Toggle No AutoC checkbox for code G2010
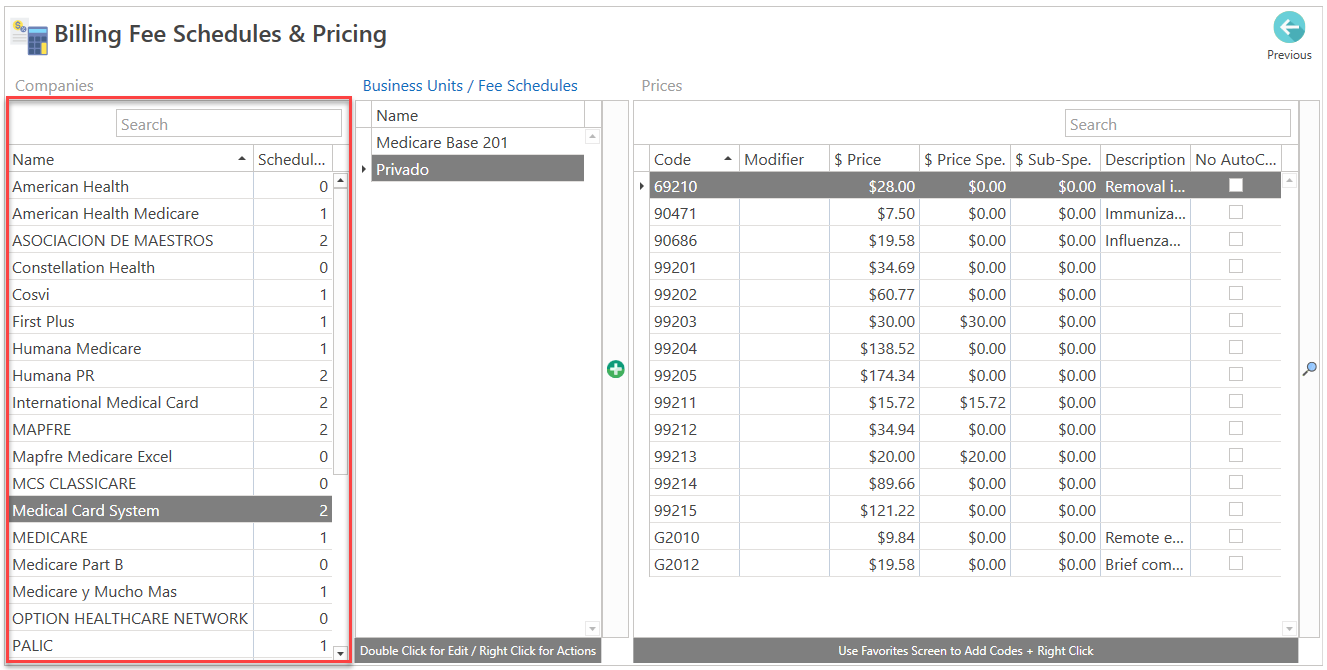Viewport: 1327px width, 670px height. coord(1236,536)
